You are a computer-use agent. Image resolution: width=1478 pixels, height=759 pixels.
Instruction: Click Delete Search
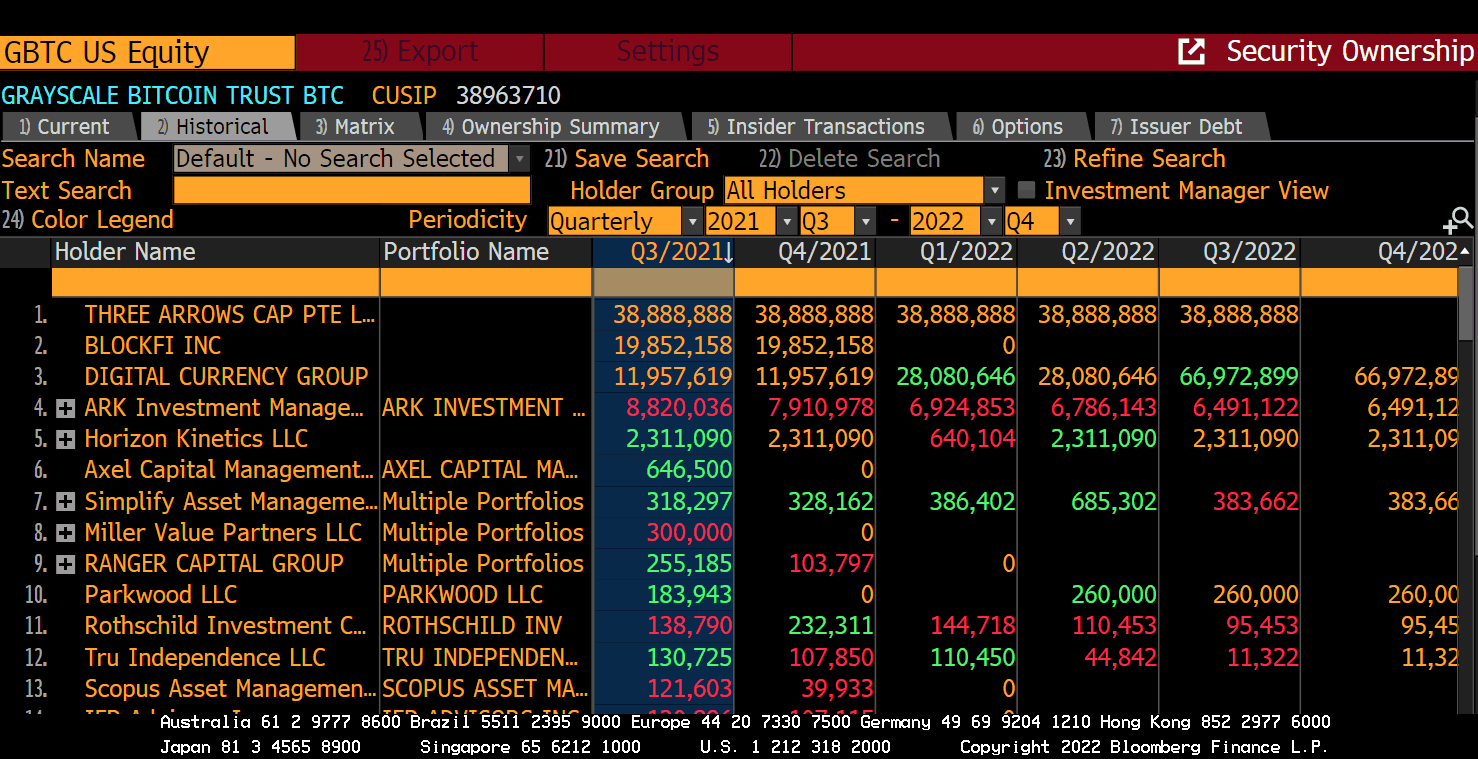coord(850,159)
